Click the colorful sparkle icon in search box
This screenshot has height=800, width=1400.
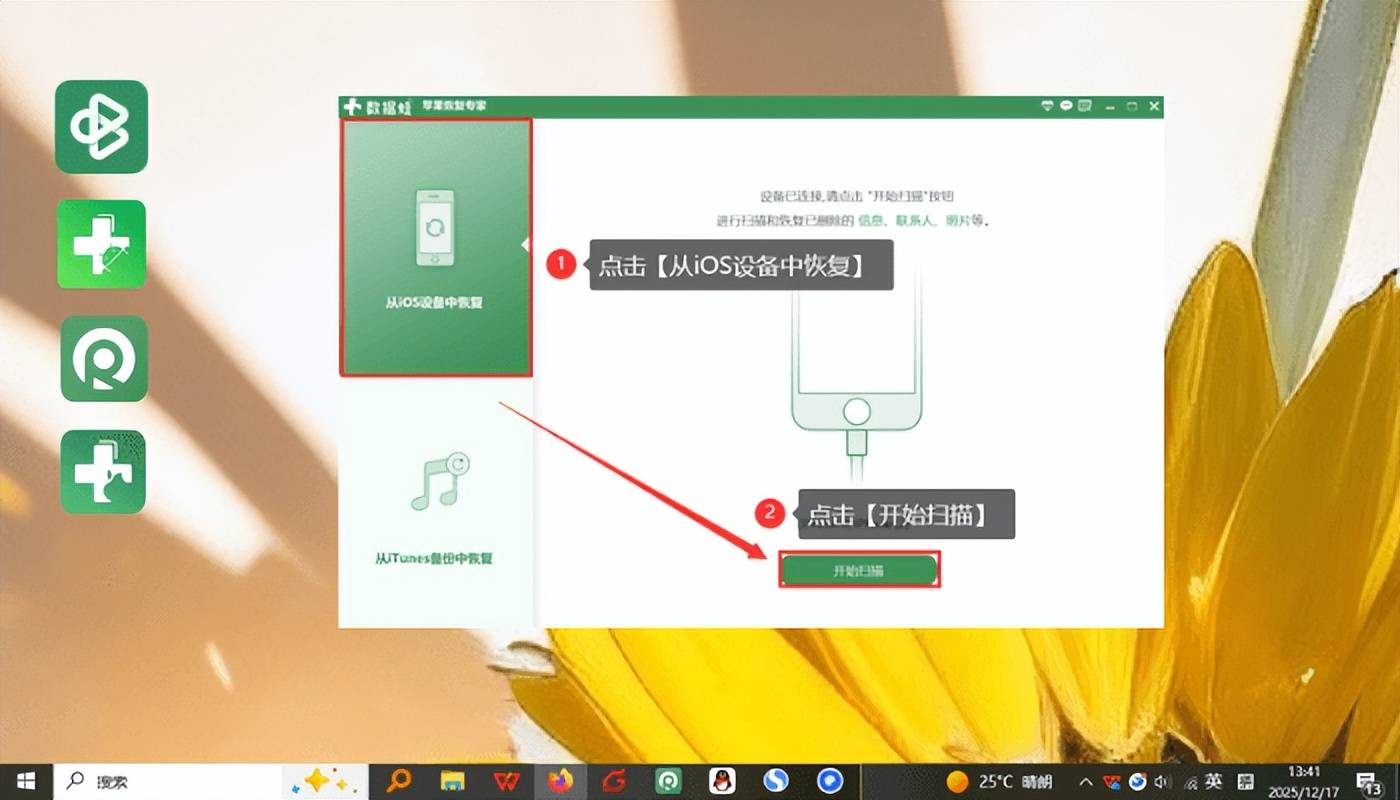(323, 781)
